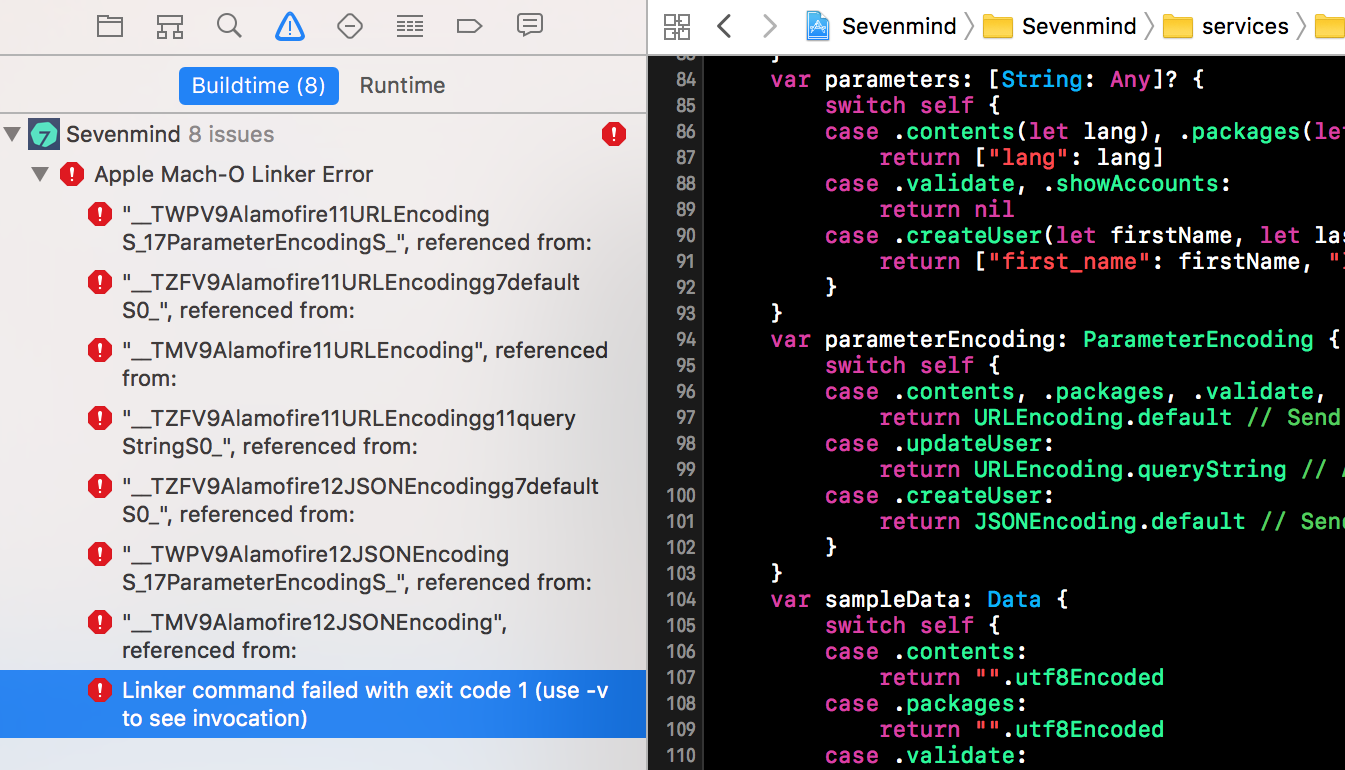Switch to the Runtime tab
The height and width of the screenshot is (770, 1345).
click(x=402, y=86)
